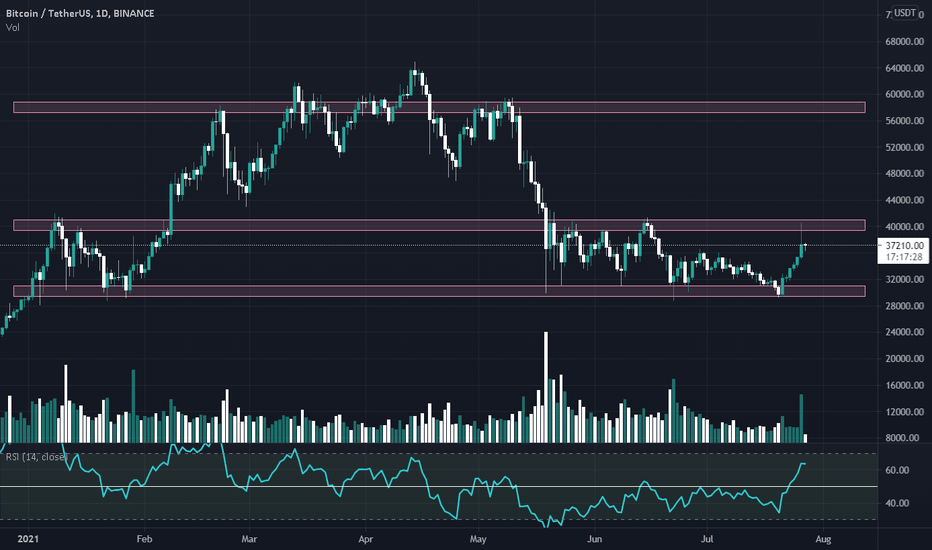Screen dimensions: 932x550
Task: Click the 16000.00 volume axis label
Action: [x=904, y=385]
